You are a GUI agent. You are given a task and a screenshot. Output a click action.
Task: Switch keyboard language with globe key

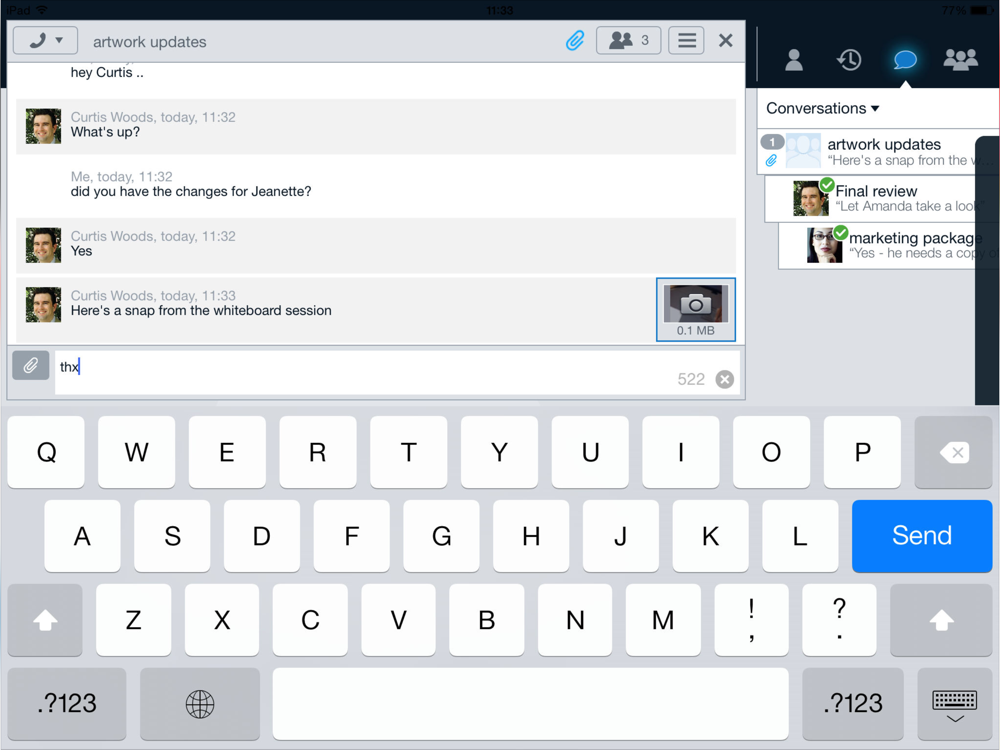200,703
